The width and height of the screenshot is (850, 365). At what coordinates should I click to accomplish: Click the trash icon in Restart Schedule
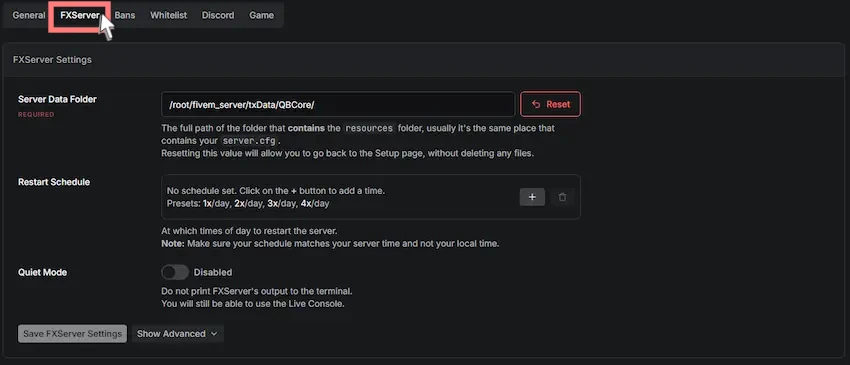pyautogui.click(x=562, y=197)
